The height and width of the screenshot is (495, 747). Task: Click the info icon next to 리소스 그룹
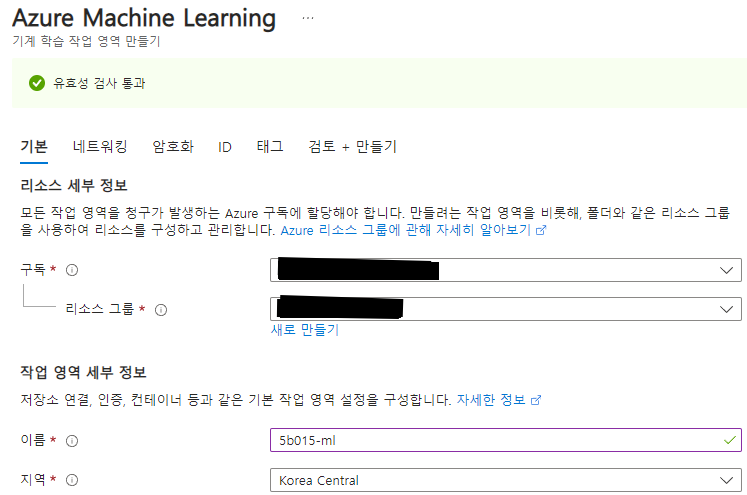click(x=161, y=310)
